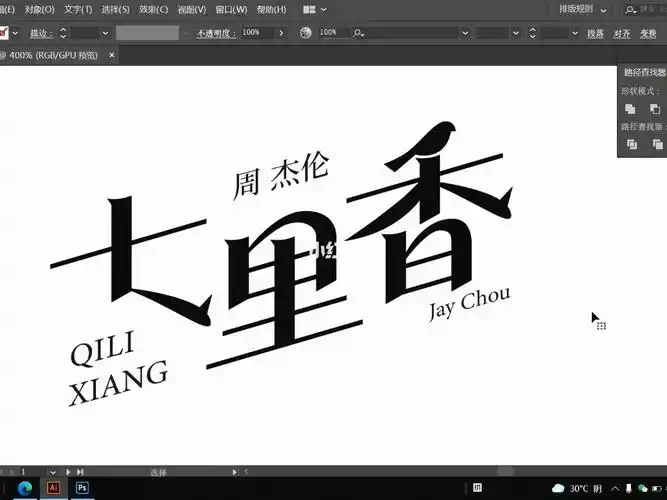The height and width of the screenshot is (500, 667).
Task: Click the 周杰伦 text on canvas
Action: (281, 174)
